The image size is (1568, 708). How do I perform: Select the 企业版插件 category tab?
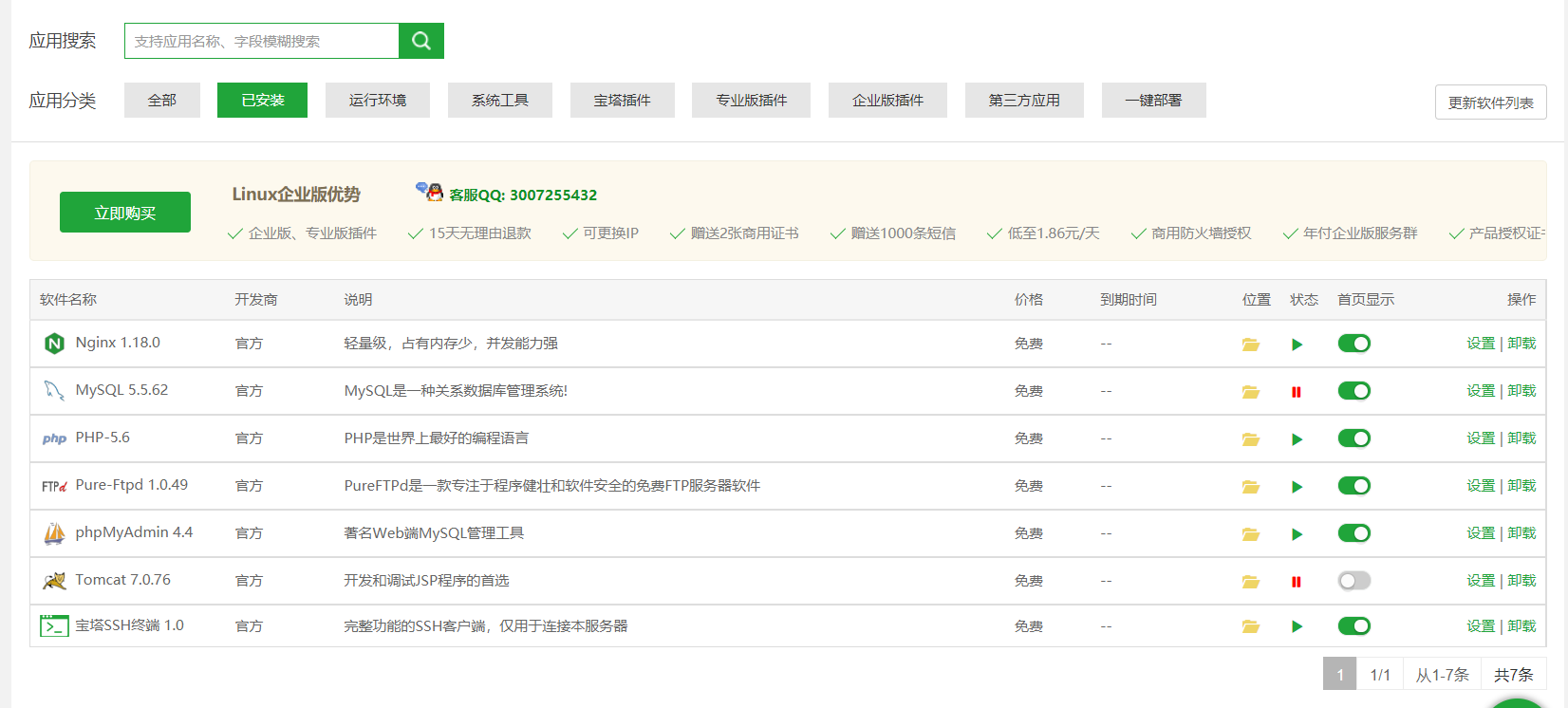pos(887,100)
